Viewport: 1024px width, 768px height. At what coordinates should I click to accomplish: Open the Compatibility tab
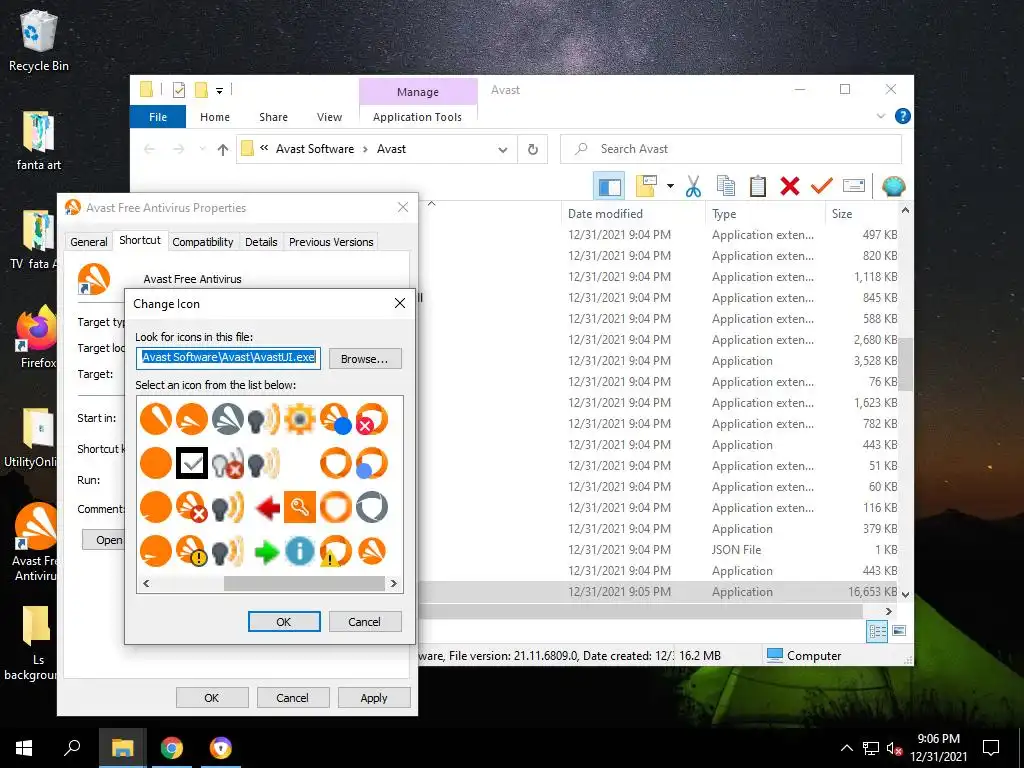pyautogui.click(x=202, y=242)
